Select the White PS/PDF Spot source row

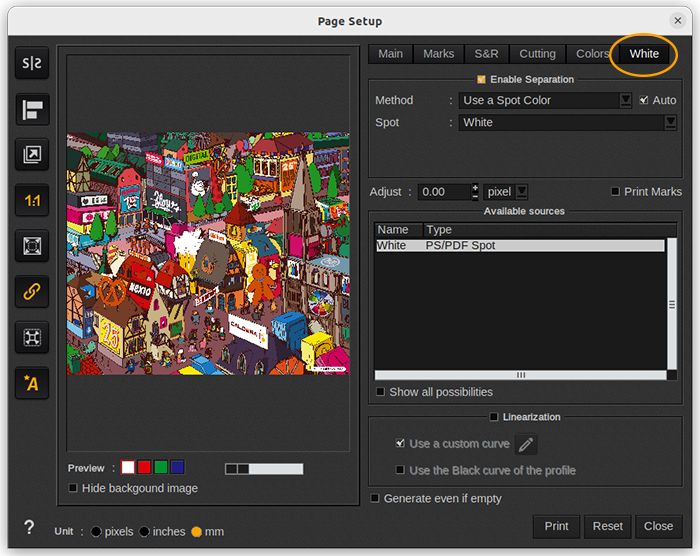[x=519, y=245]
